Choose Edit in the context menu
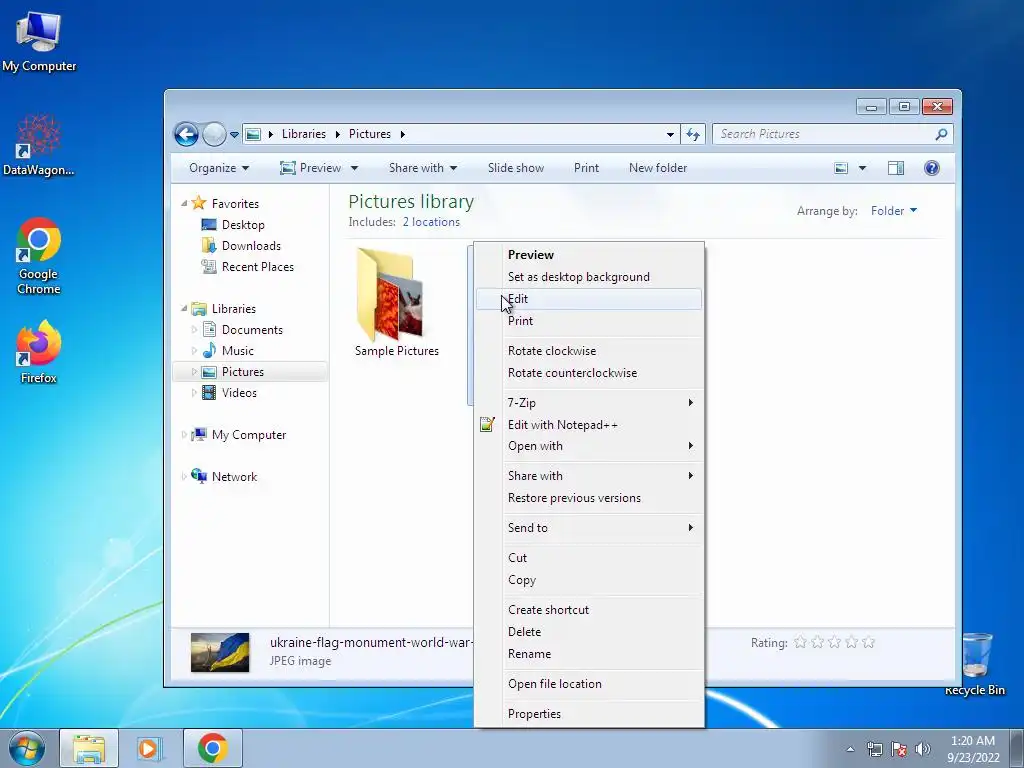1024x768 pixels. pos(589,299)
